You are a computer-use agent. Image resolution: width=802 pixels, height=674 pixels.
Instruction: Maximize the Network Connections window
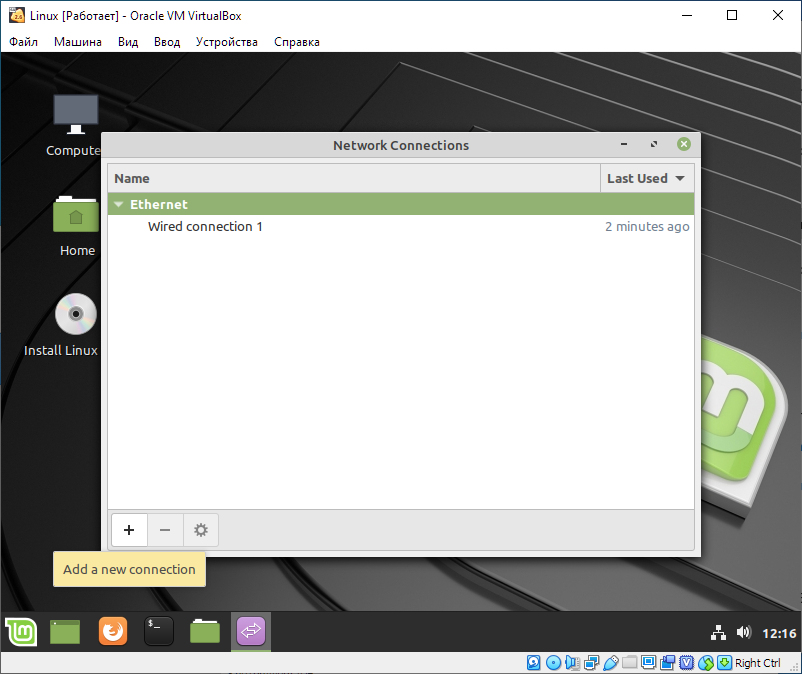coord(654,144)
